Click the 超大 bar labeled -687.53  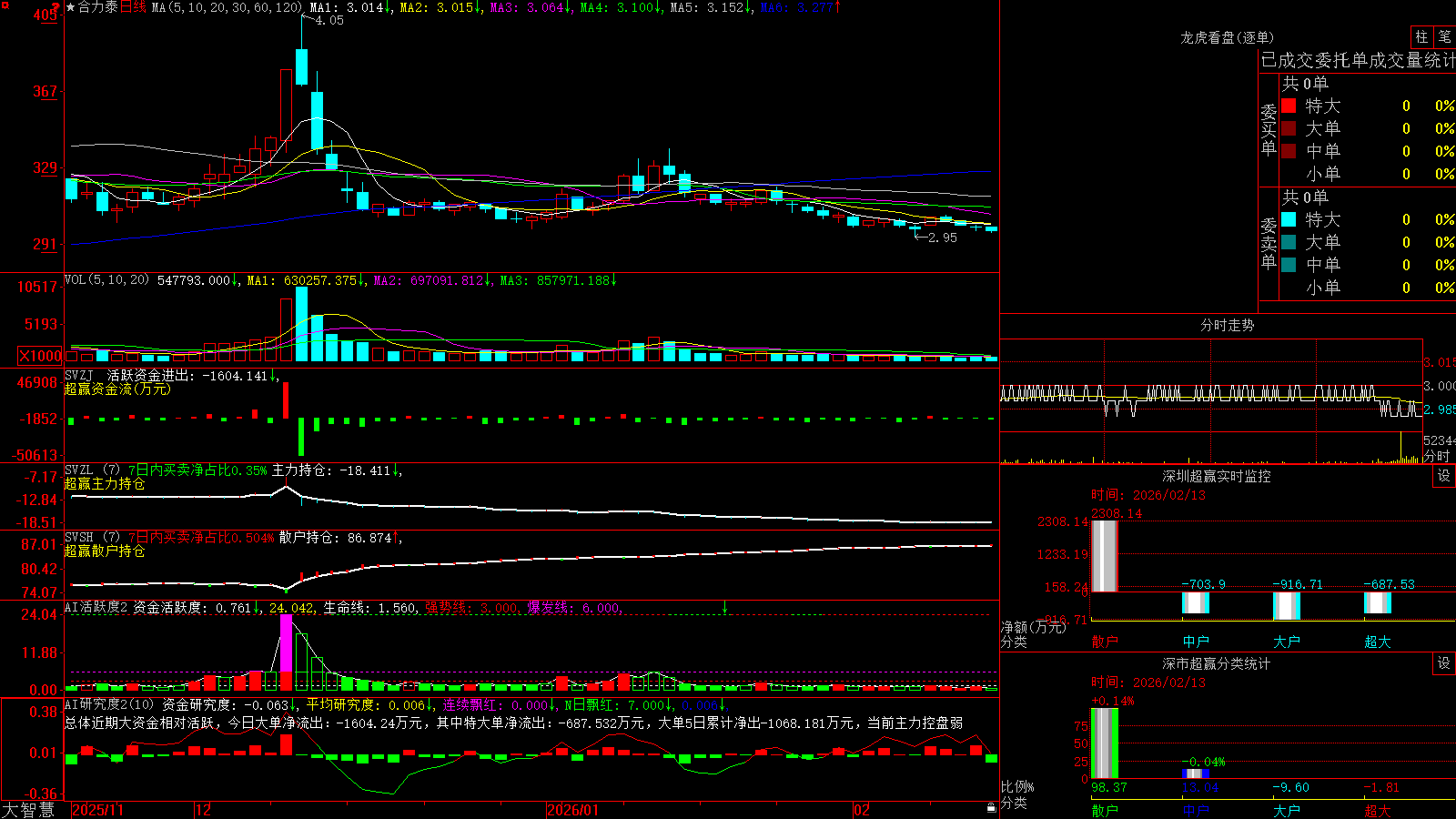click(1378, 602)
